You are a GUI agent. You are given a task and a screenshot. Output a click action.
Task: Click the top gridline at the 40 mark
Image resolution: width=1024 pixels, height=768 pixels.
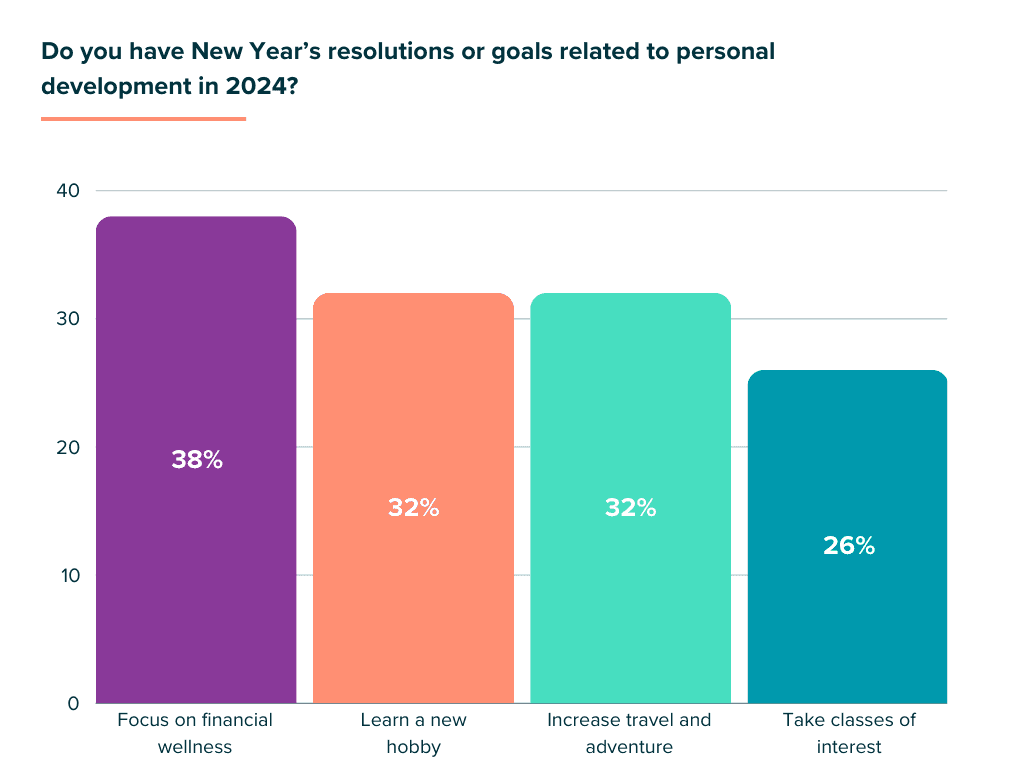pyautogui.click(x=620, y=190)
